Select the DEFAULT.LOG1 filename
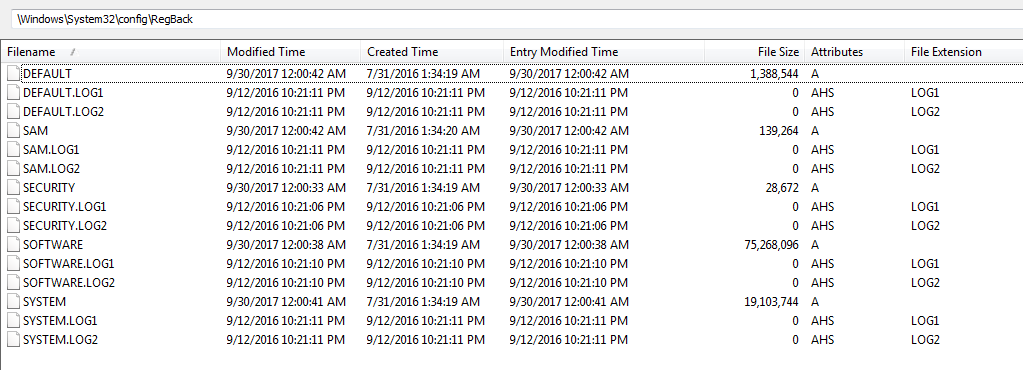Screen dimensions: 1023x370 point(63,93)
